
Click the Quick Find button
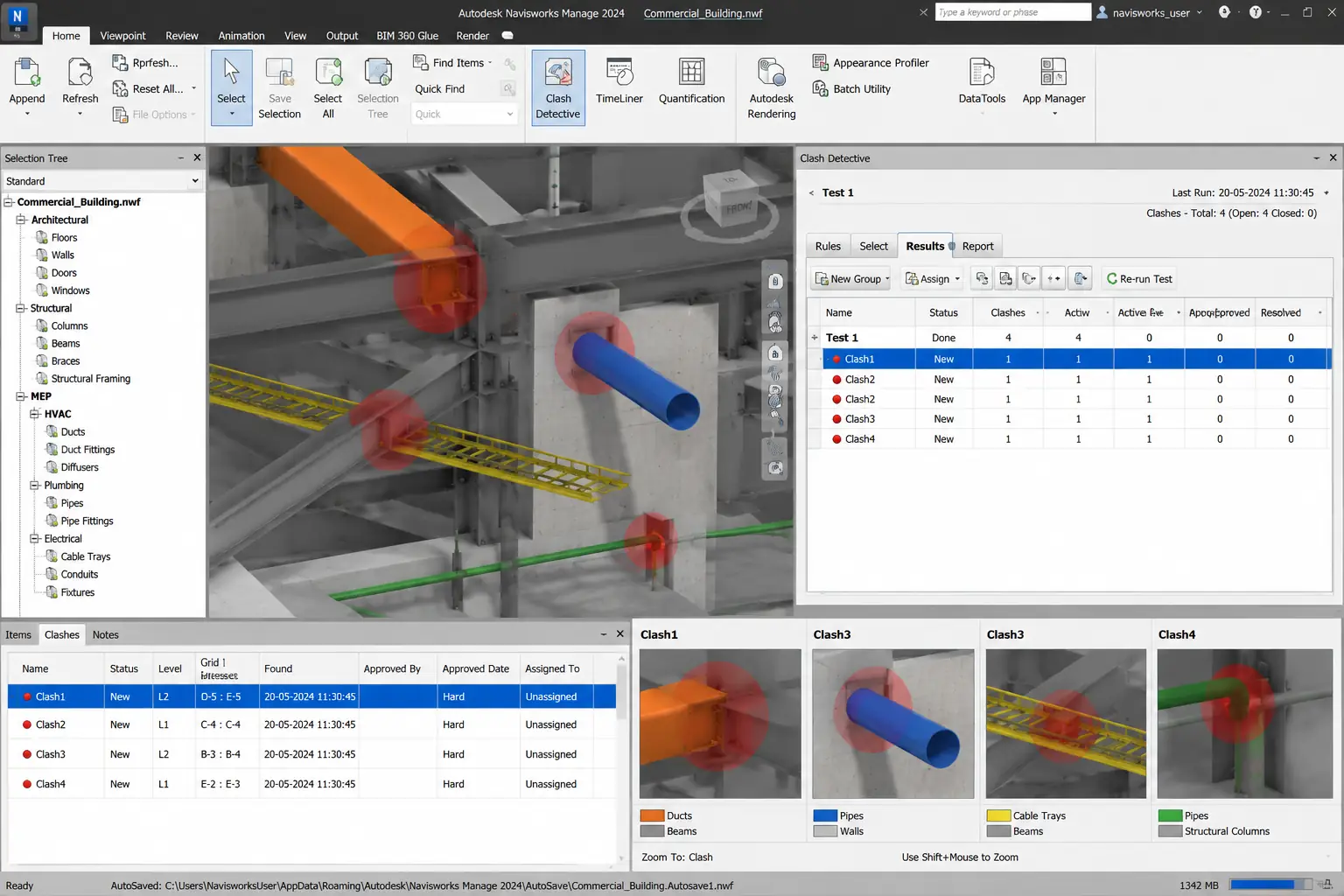pos(440,88)
